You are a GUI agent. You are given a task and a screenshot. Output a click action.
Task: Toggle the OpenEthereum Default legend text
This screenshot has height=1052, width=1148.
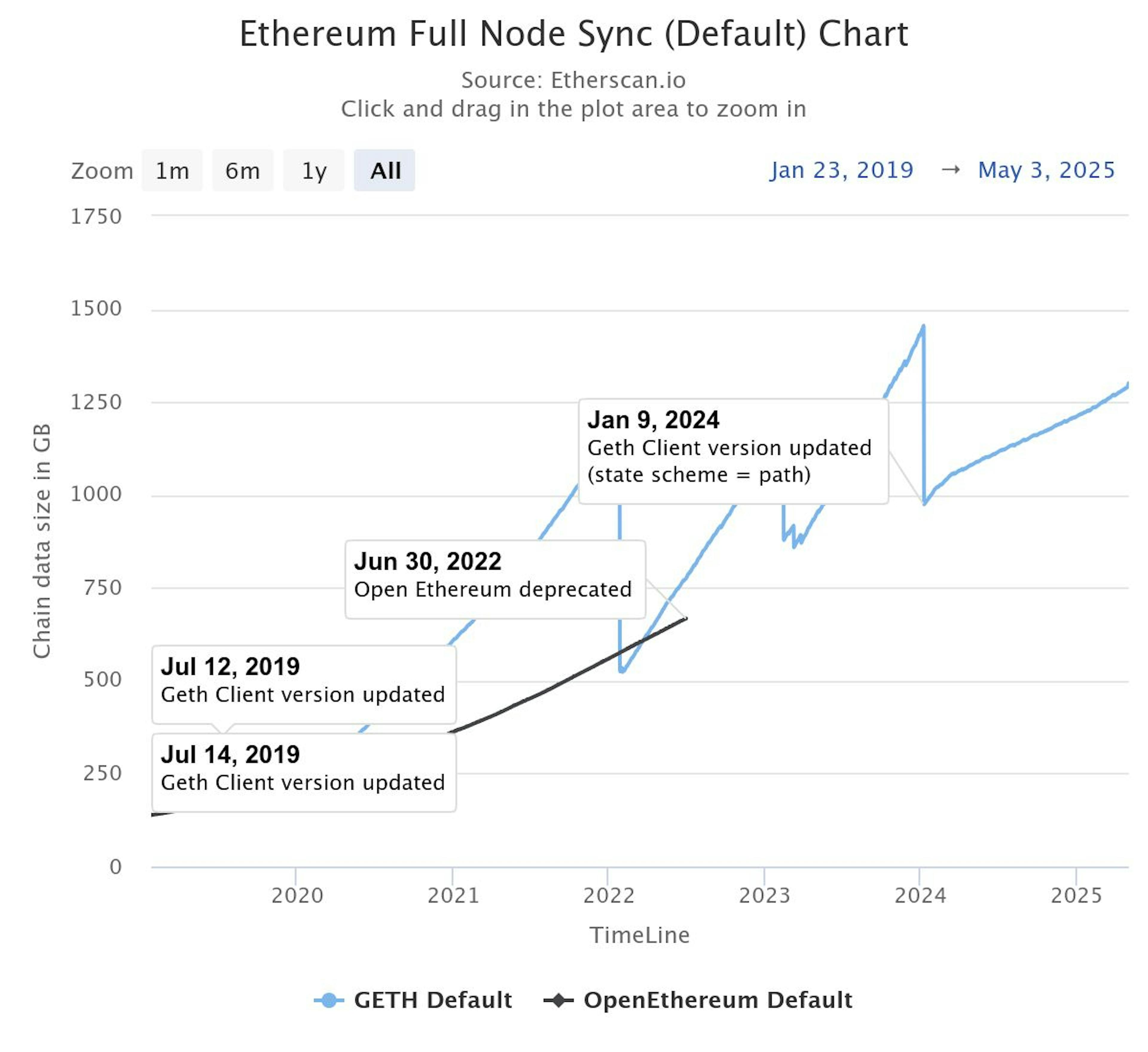(x=717, y=1000)
